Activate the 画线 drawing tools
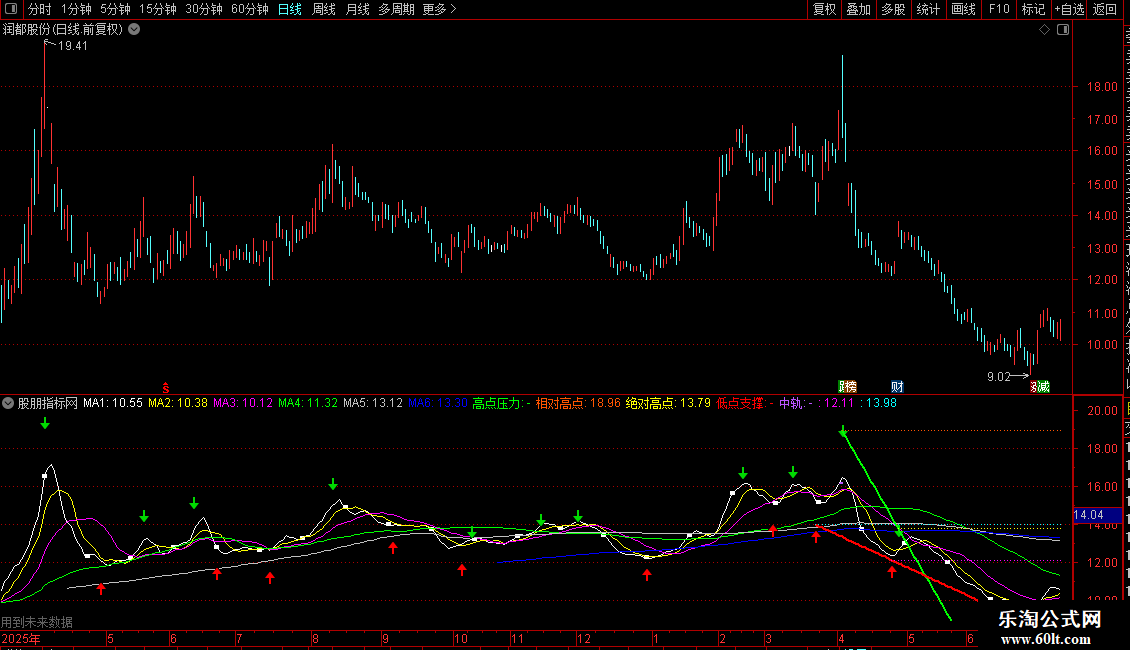The image size is (1130, 650). tap(963, 9)
